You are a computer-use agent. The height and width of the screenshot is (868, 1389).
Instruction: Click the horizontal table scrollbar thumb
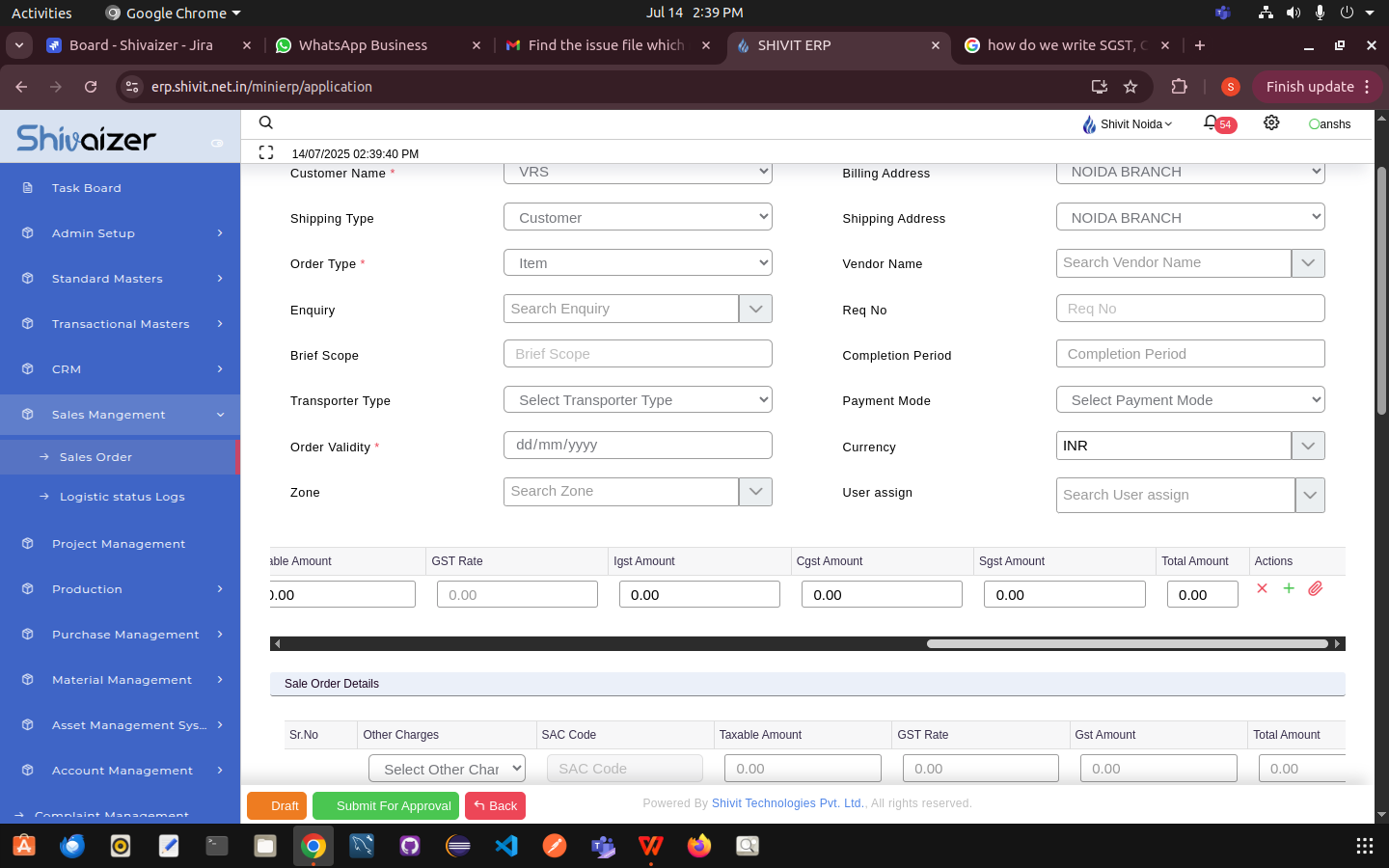pos(1127,643)
